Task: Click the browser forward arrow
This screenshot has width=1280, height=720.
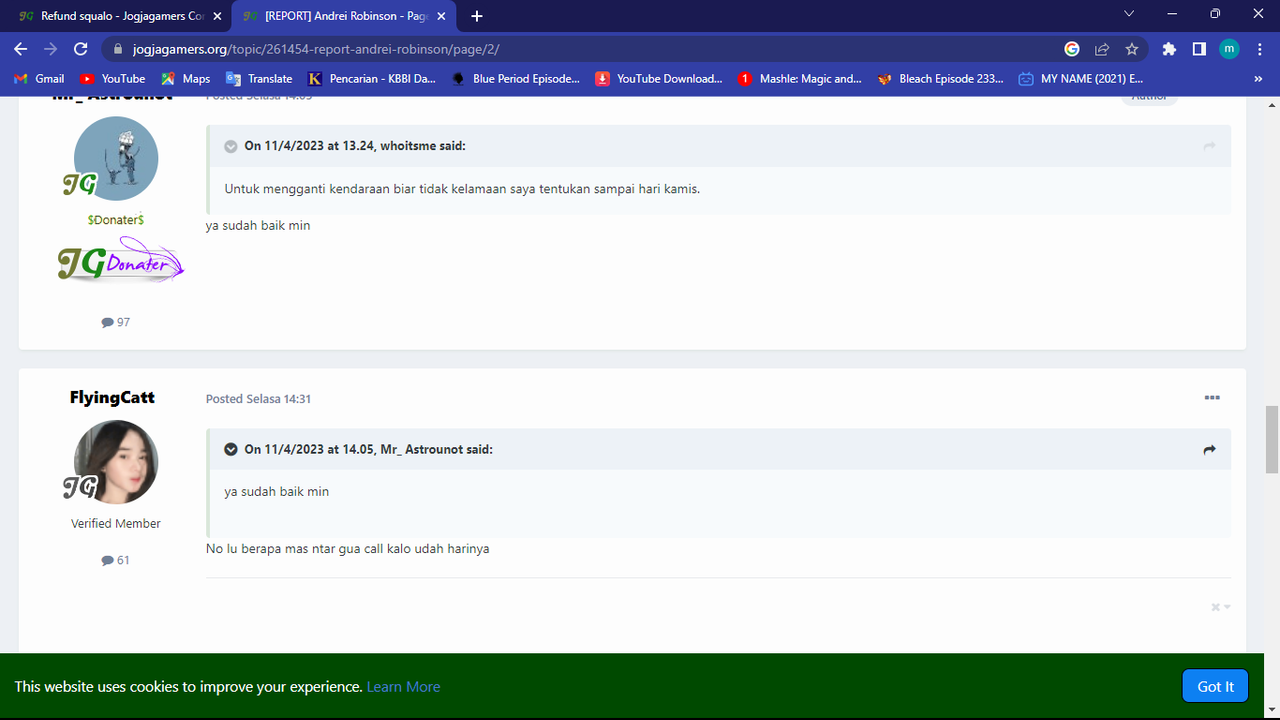Action: (x=51, y=49)
